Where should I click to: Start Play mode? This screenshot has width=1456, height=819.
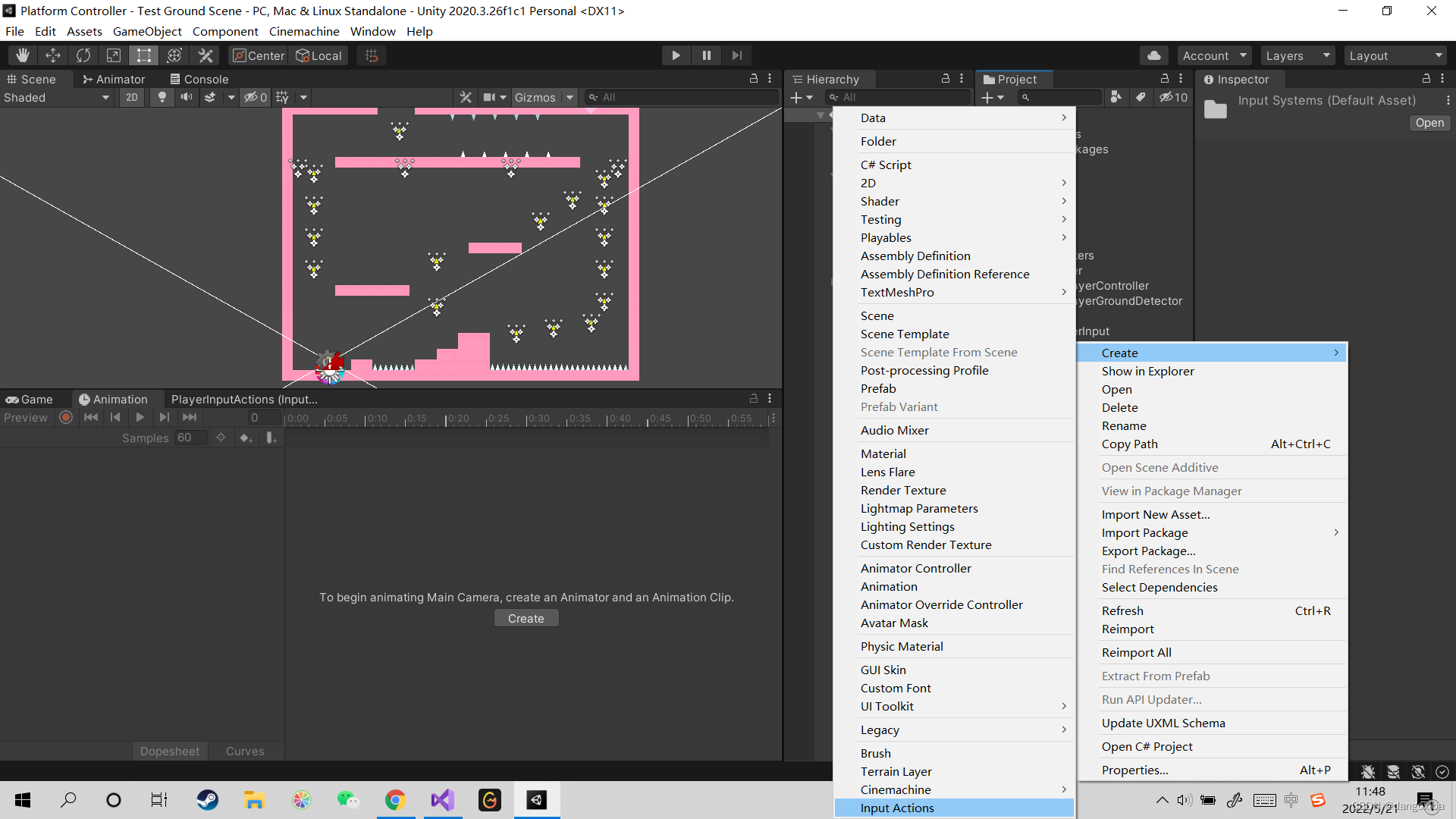coord(676,55)
